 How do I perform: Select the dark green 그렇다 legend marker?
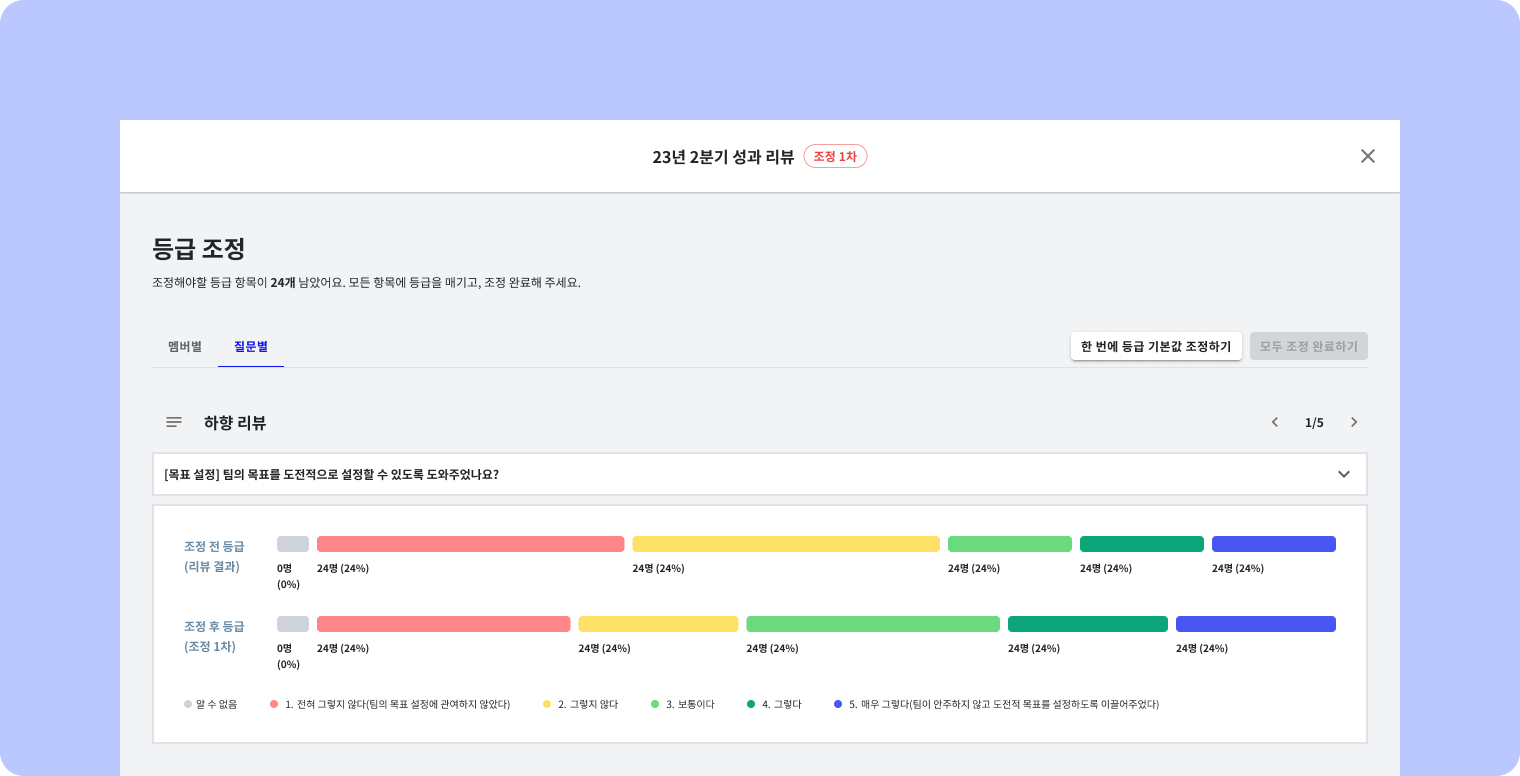(753, 704)
